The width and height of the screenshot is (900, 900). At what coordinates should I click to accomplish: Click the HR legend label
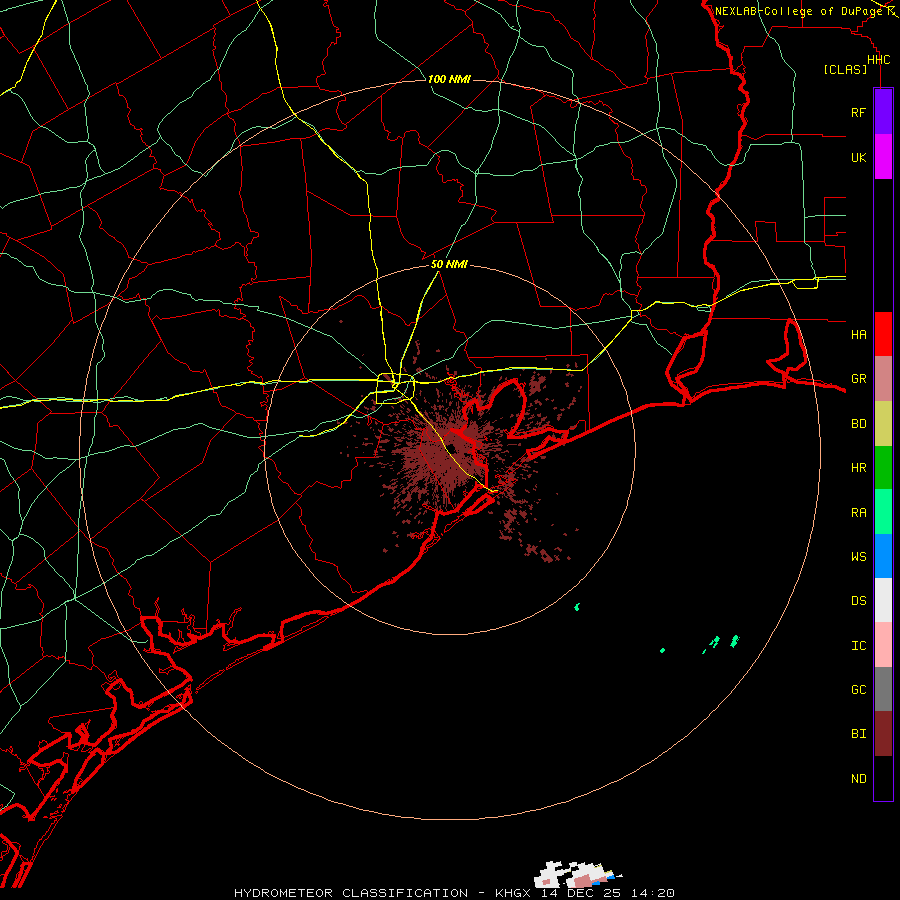[858, 468]
